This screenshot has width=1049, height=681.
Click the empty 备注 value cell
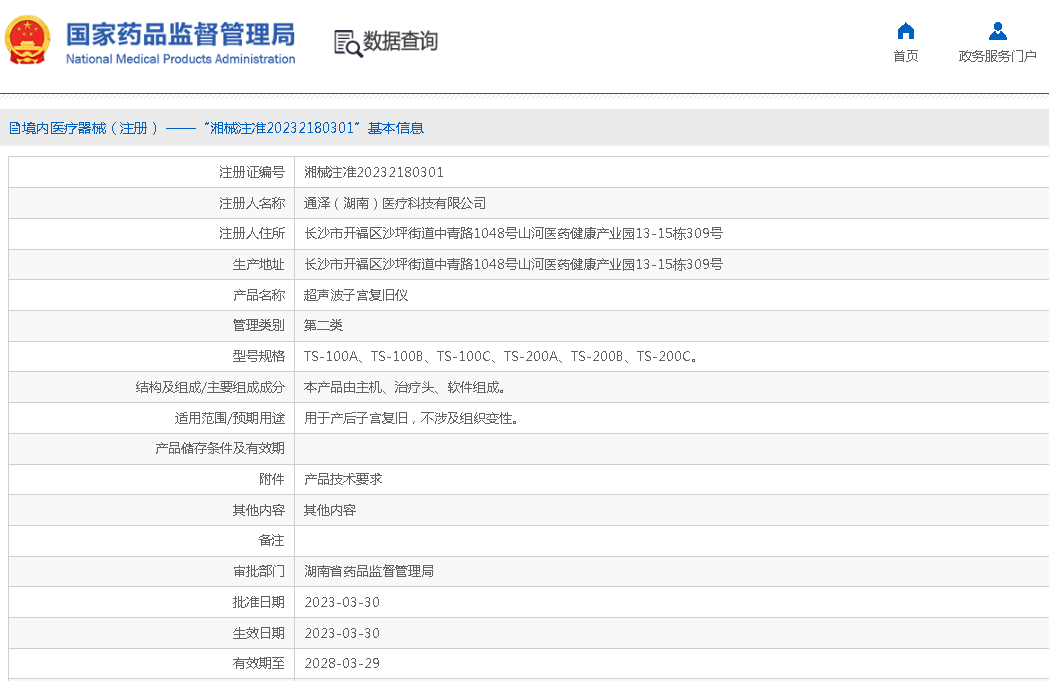pyautogui.click(x=670, y=540)
